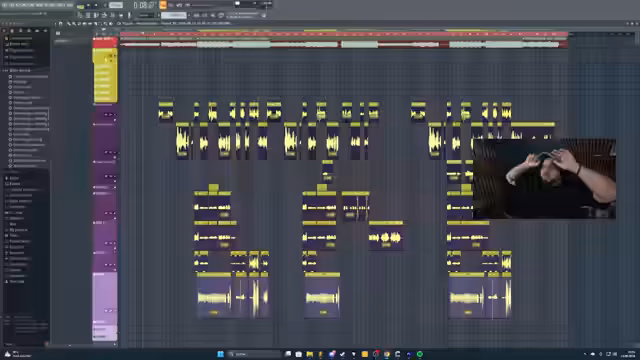
Task: Select the Paint brush tool in playlist toolbar
Action: coord(73,24)
